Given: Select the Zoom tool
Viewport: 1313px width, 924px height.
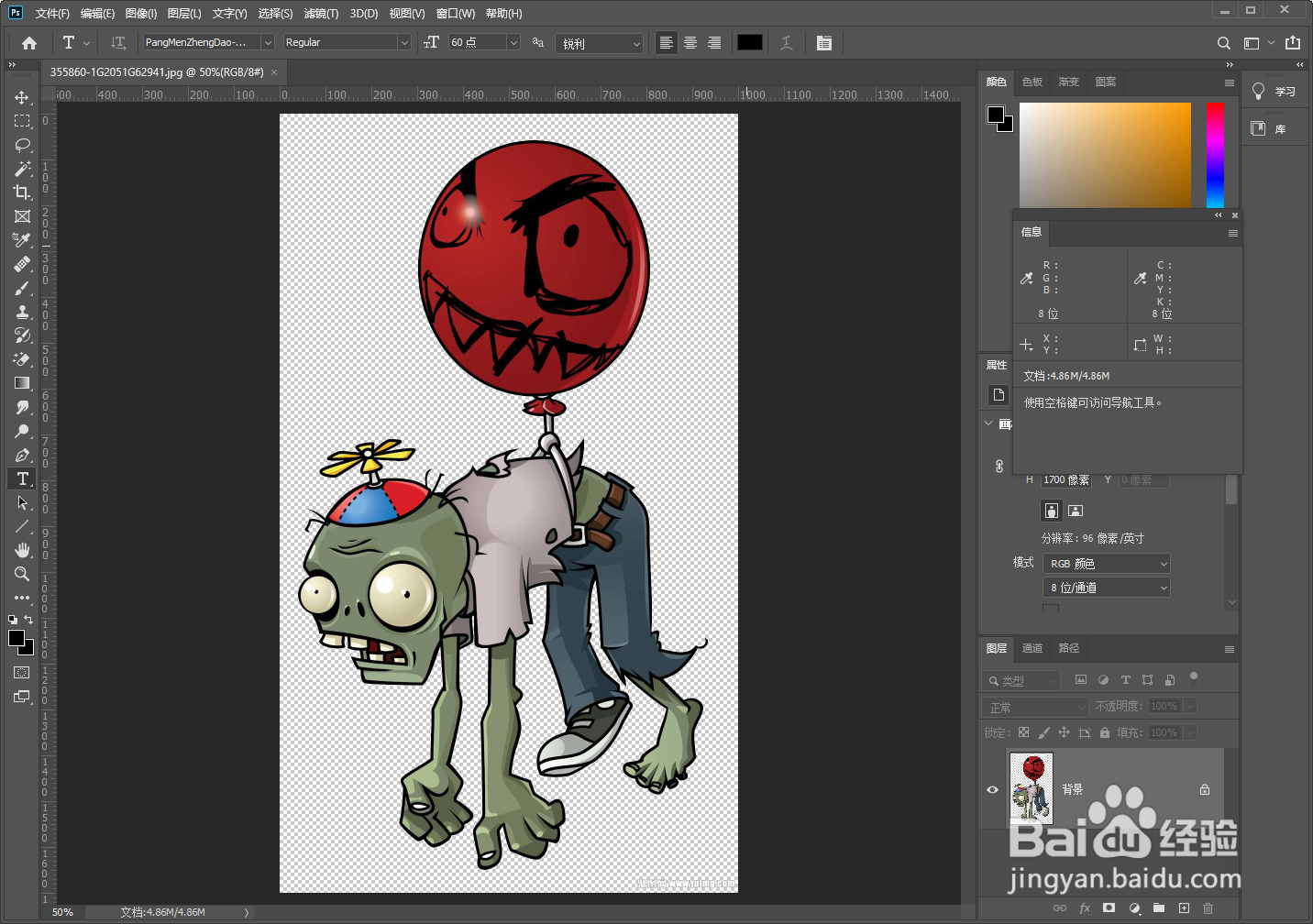Looking at the screenshot, I should pos(22,574).
